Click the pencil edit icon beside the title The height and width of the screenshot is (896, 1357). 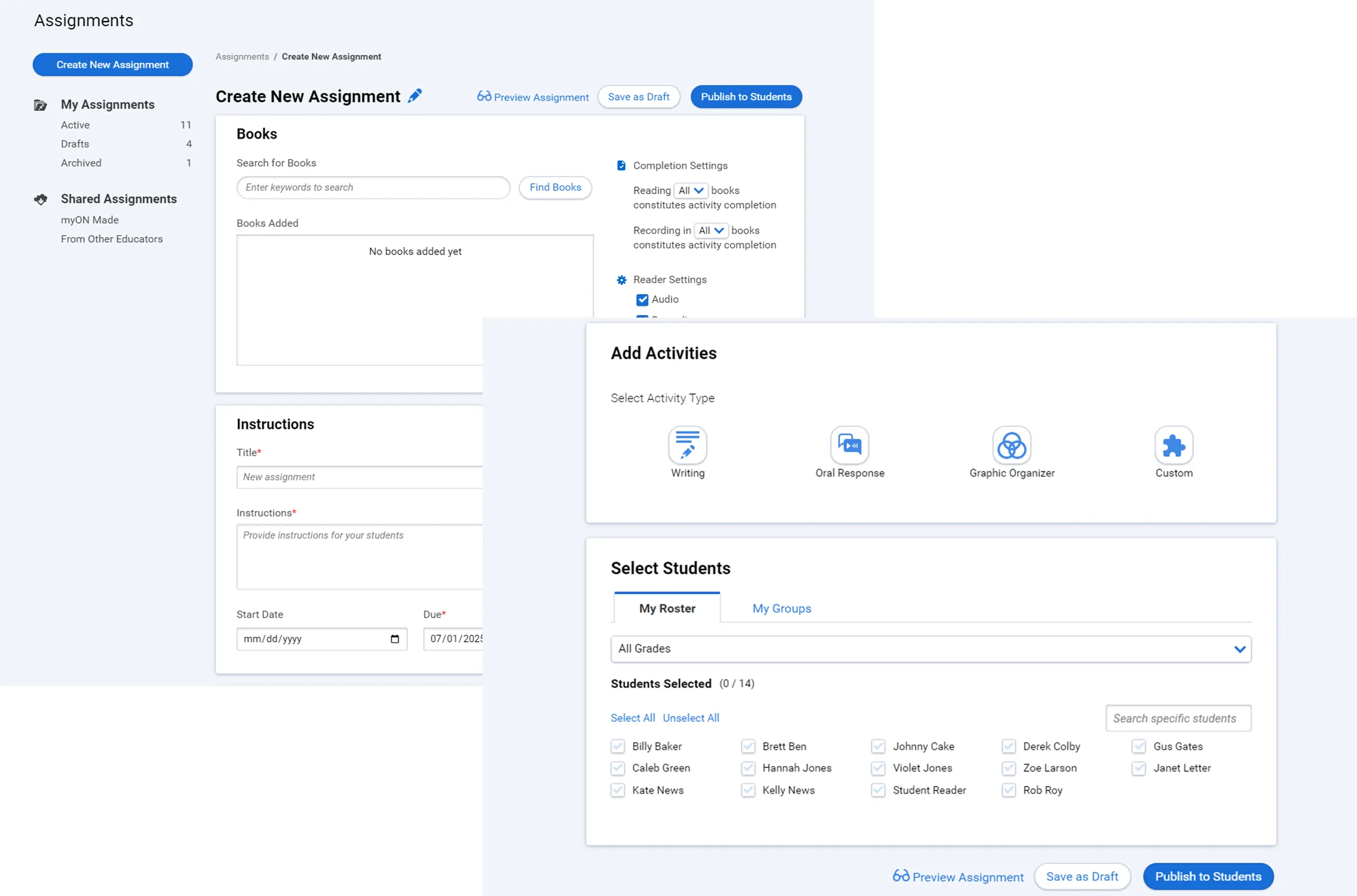(x=415, y=96)
